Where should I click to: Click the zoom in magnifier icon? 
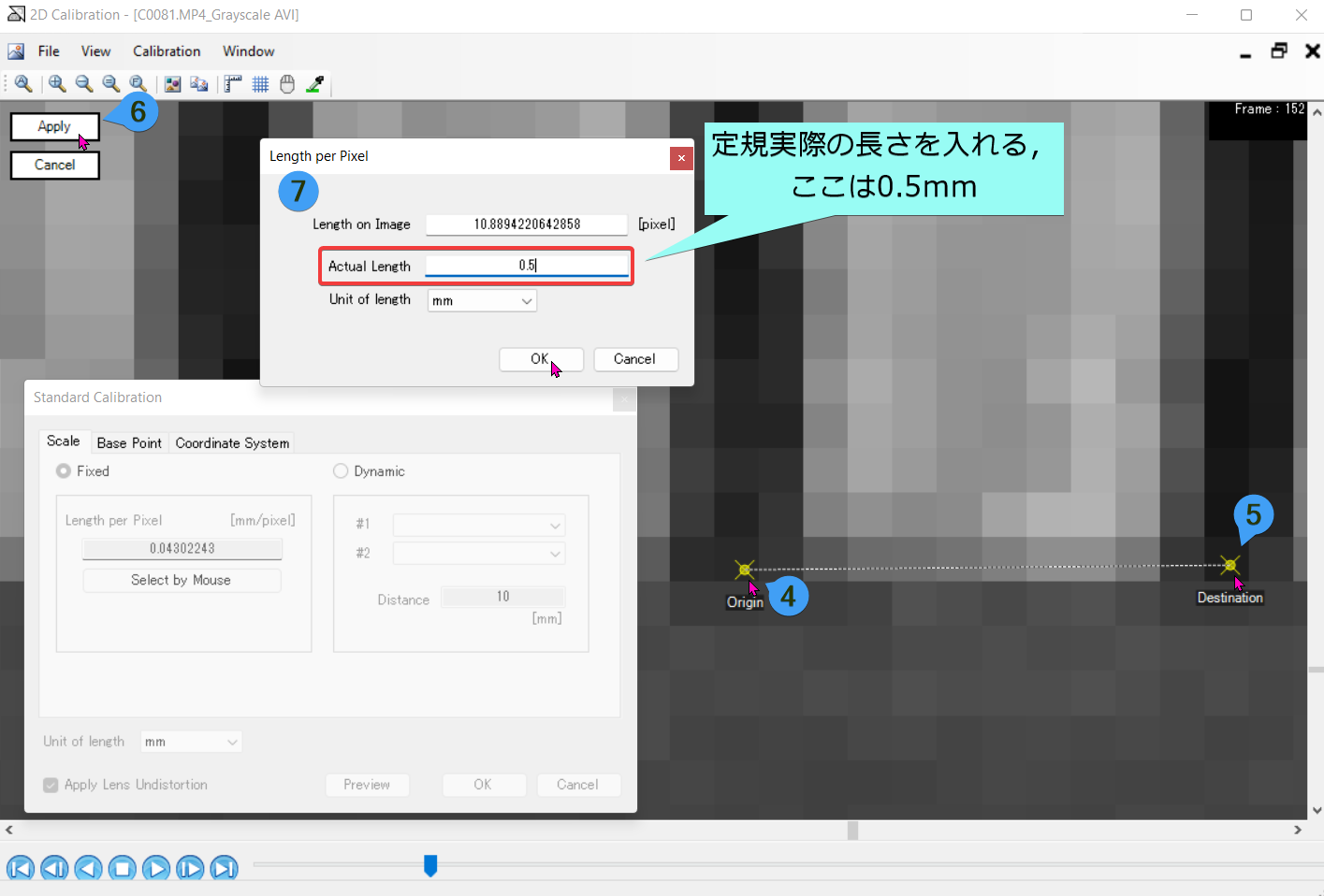click(57, 84)
